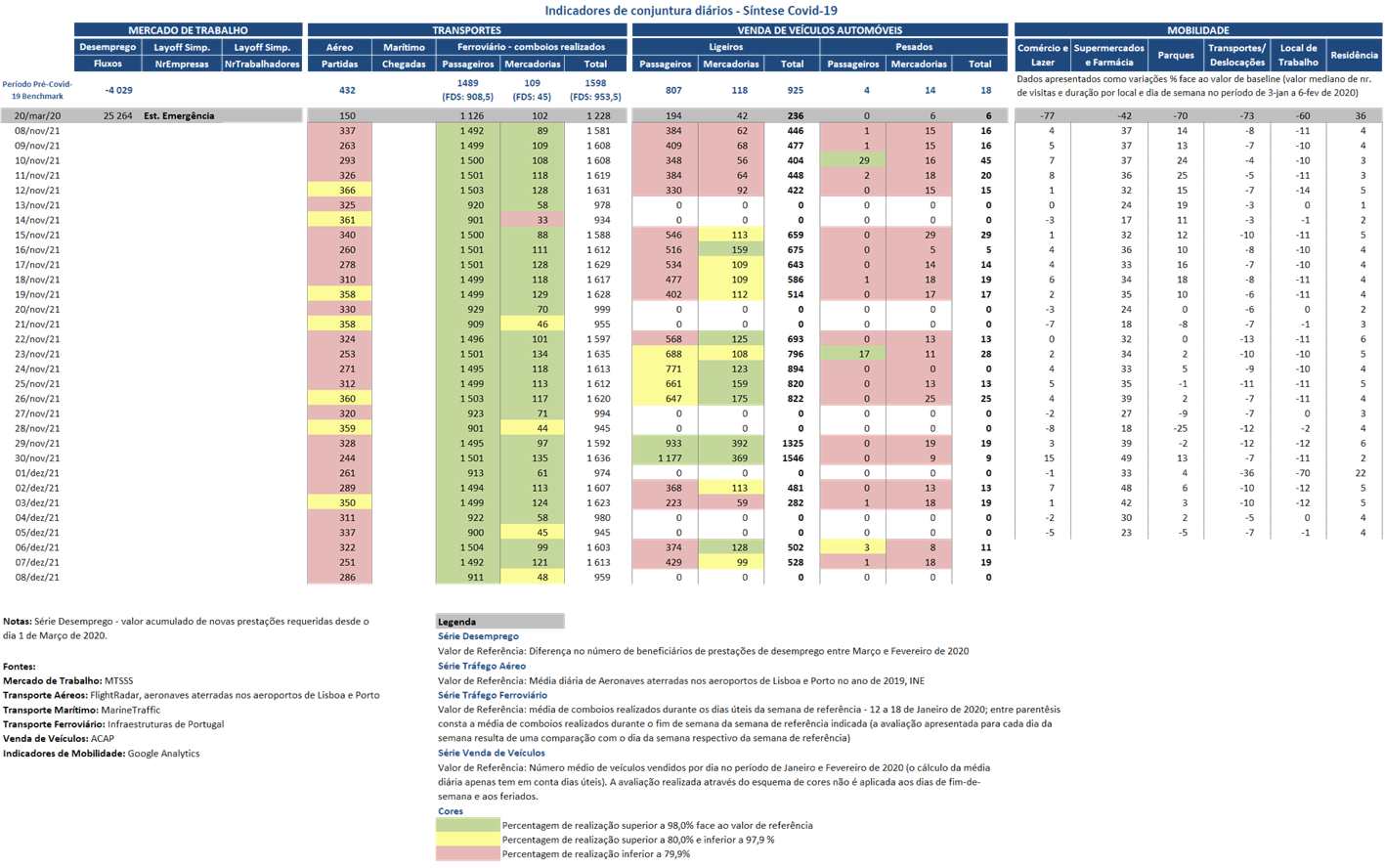This screenshot has width=1385, height=868.
Task: Select the Desemprego column header
Action: [x=108, y=47]
